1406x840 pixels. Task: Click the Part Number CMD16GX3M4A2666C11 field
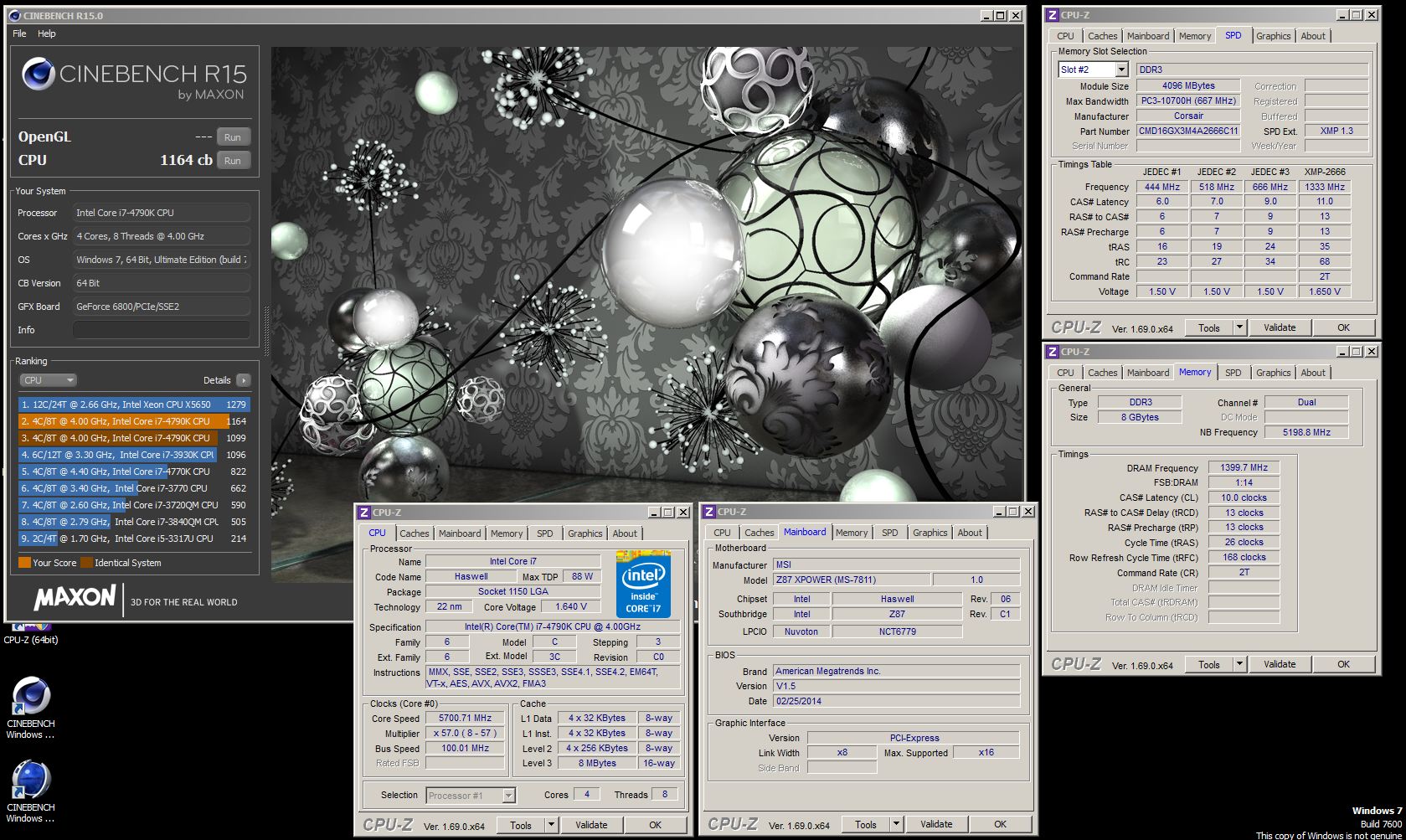pyautogui.click(x=1188, y=131)
